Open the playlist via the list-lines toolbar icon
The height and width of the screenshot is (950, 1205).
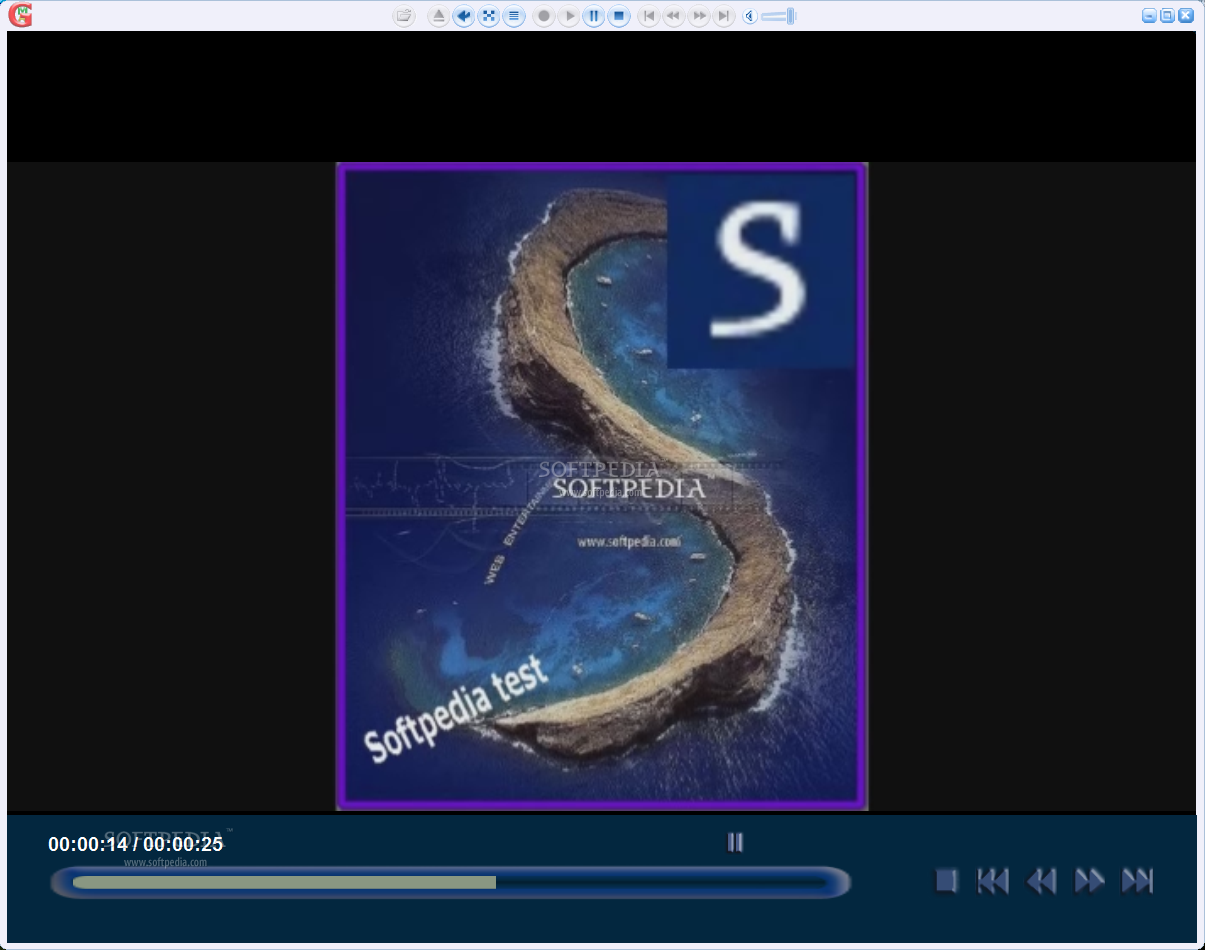coord(514,16)
